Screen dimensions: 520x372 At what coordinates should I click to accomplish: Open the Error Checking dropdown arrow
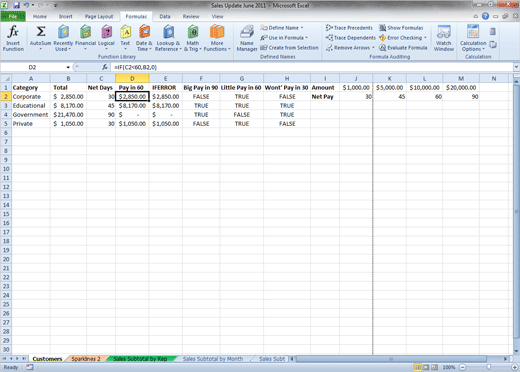coord(425,38)
